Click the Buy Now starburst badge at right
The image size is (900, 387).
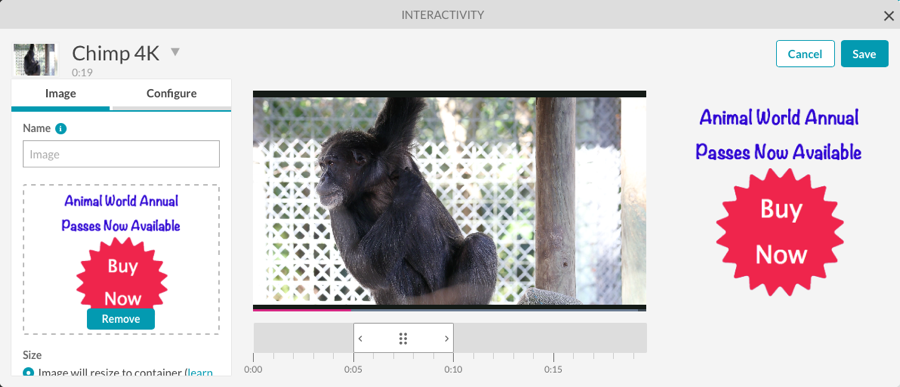[x=779, y=233]
